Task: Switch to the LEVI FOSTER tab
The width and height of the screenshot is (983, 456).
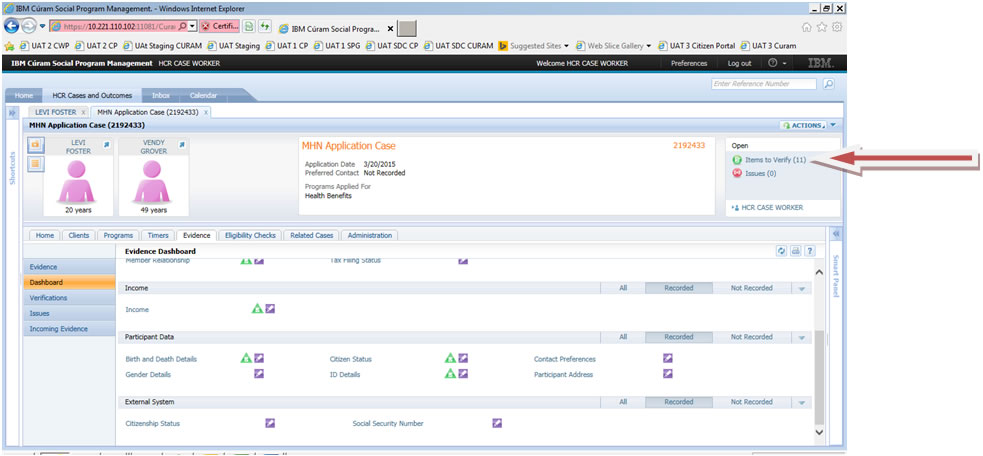Action: tap(56, 112)
